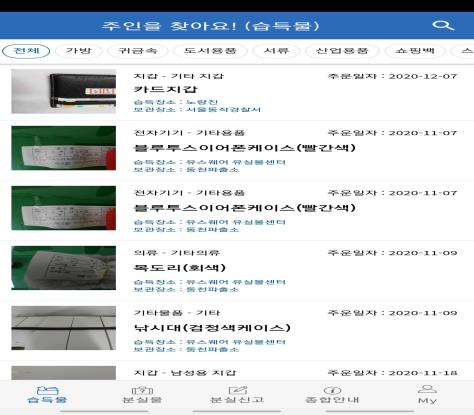Select the 전체 category chip
Screen dimensions: 474x415
click(x=26, y=51)
